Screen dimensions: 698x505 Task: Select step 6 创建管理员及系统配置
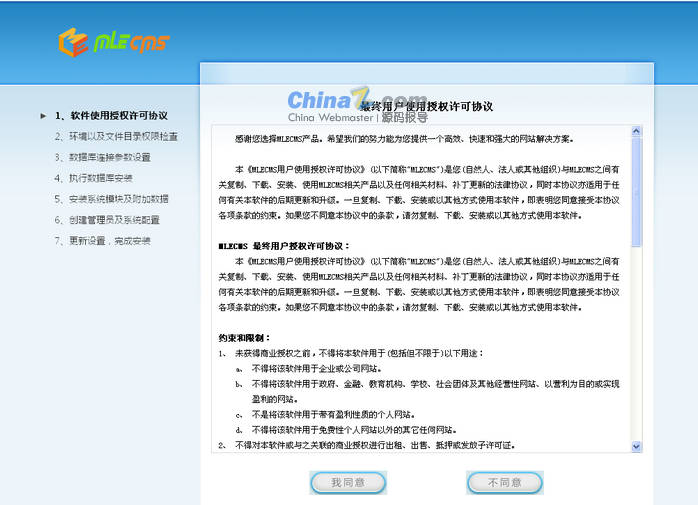(x=107, y=220)
